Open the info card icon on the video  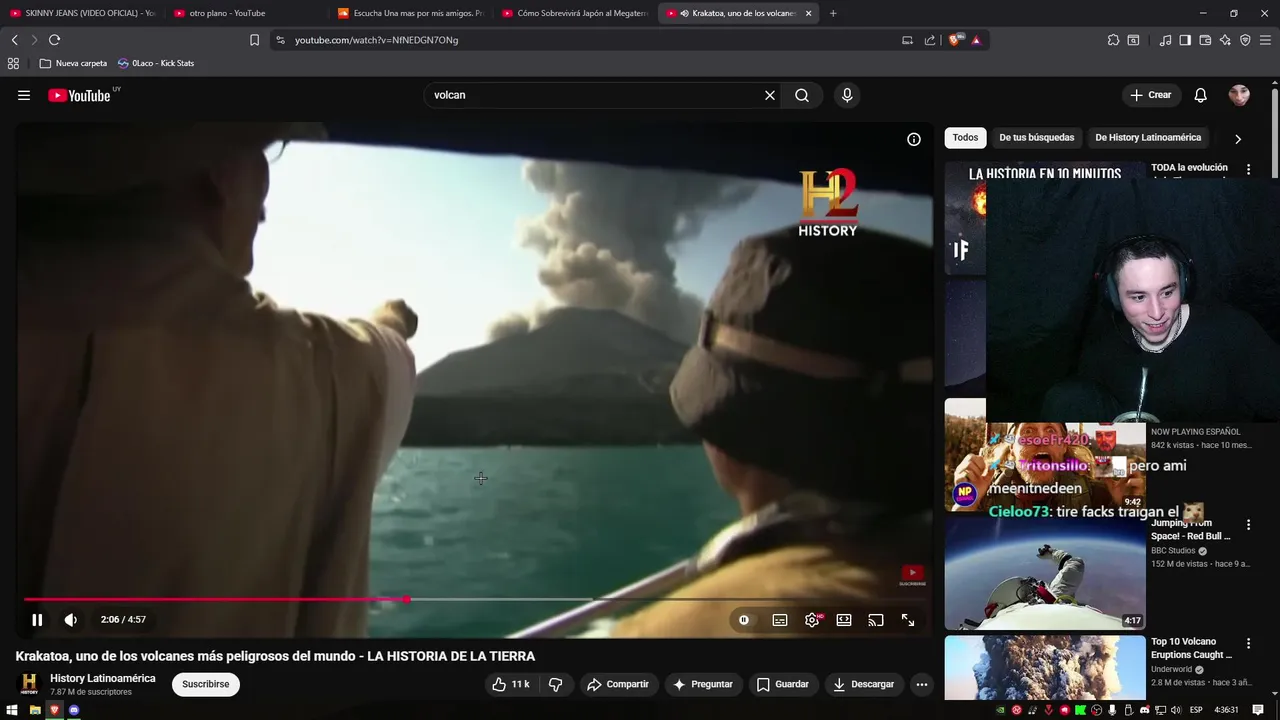tap(914, 139)
